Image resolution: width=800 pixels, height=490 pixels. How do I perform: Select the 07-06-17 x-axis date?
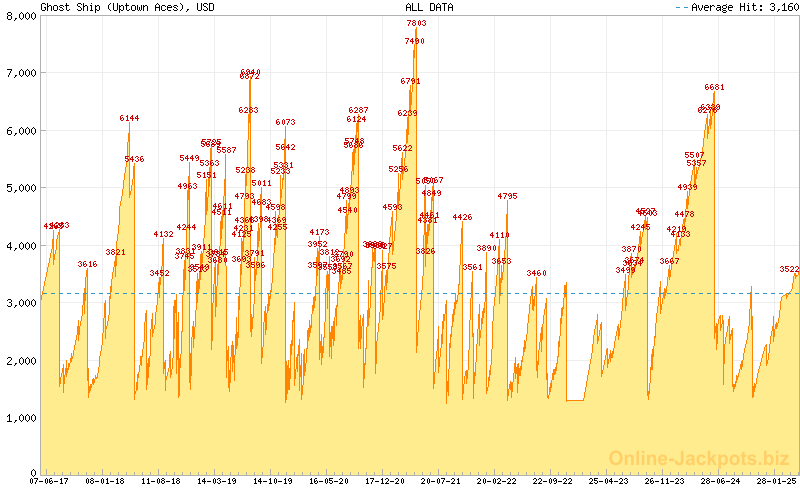pos(49,481)
